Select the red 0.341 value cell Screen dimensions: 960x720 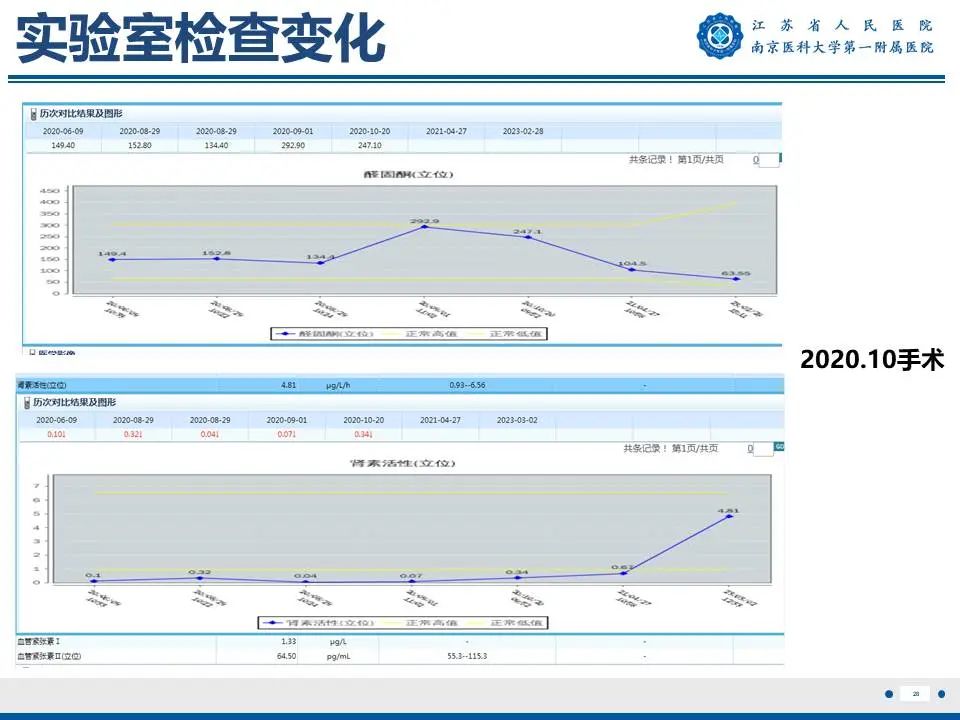364,434
